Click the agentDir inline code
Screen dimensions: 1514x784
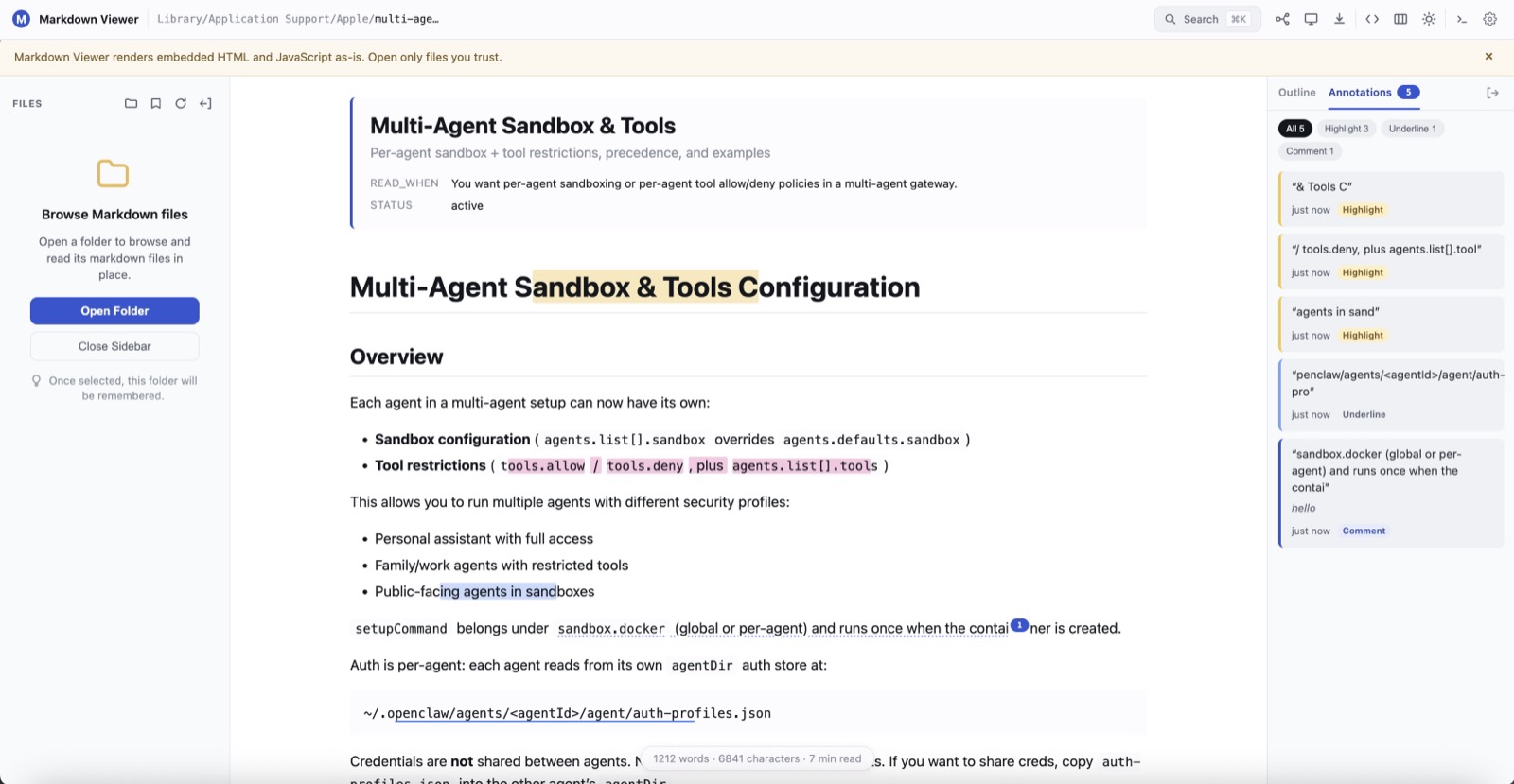pyautogui.click(x=702, y=666)
